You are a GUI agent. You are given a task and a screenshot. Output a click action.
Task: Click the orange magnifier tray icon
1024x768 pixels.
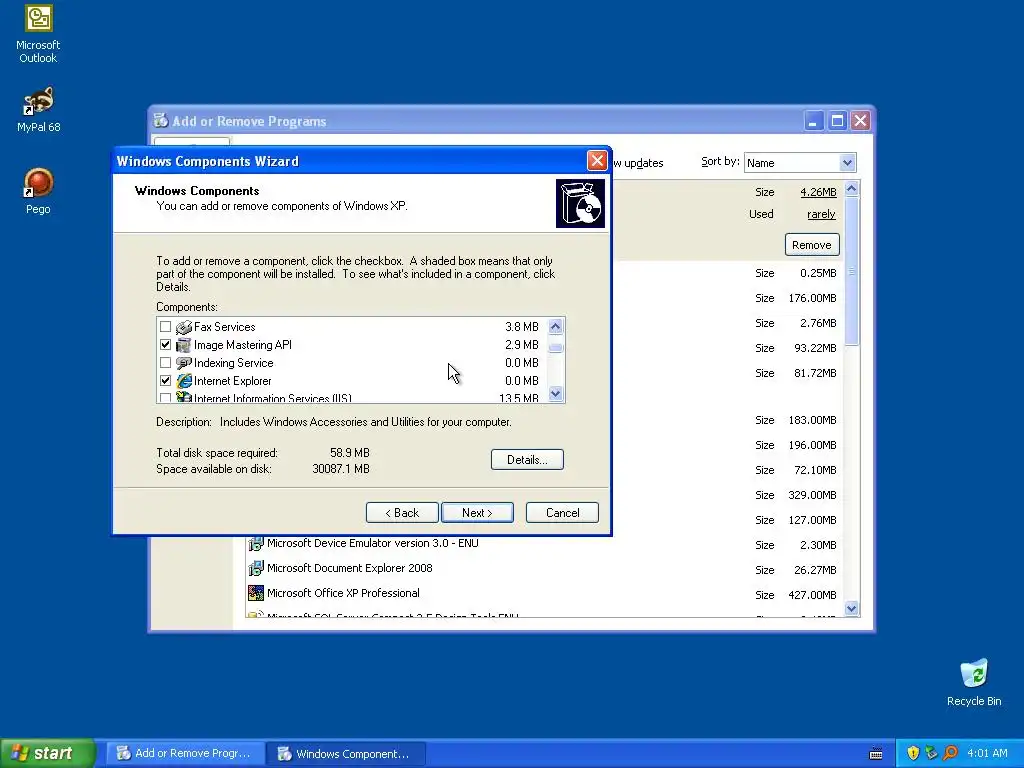tap(950, 753)
